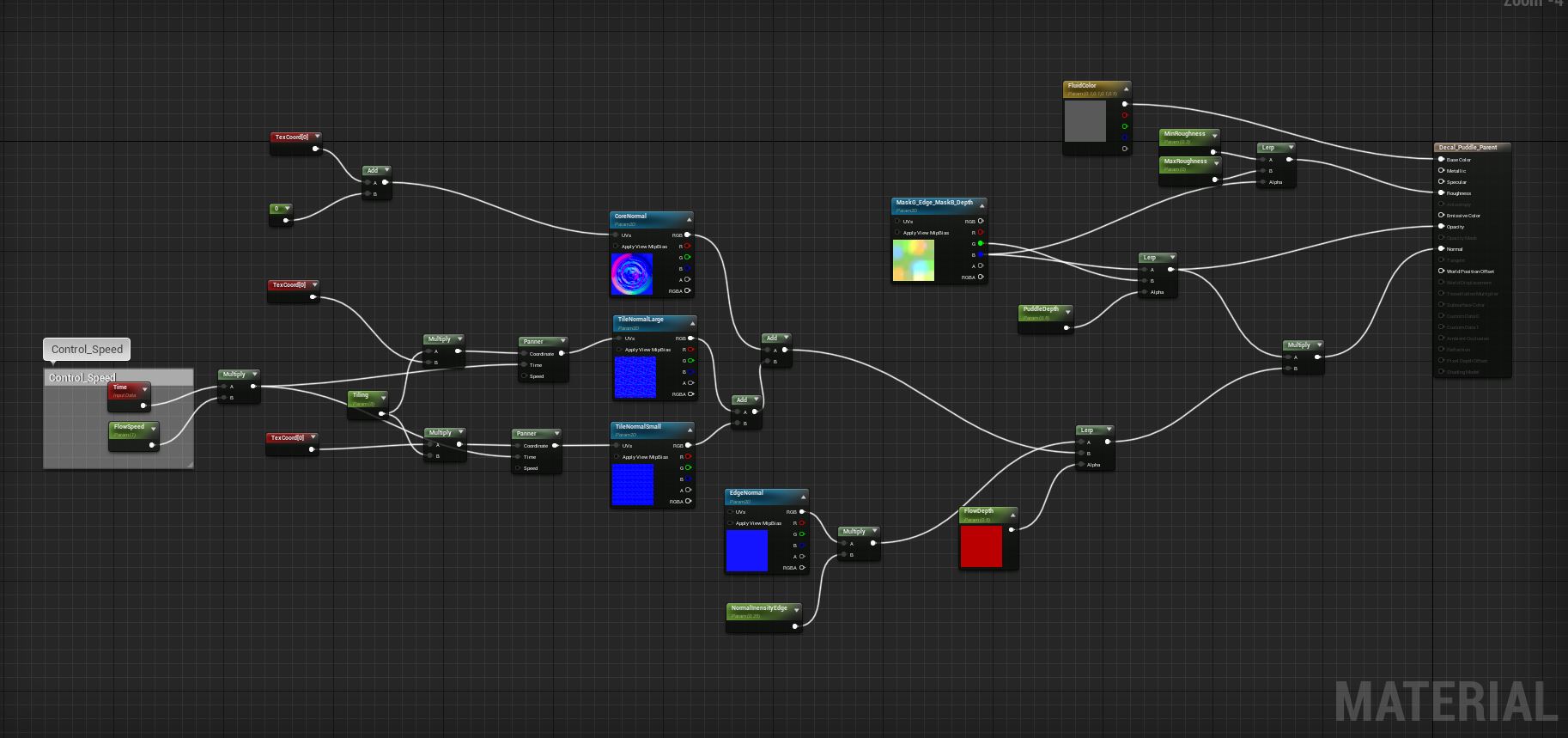The height and width of the screenshot is (738, 1568).
Task: Click the output pin of the Time node
Action: coord(143,405)
